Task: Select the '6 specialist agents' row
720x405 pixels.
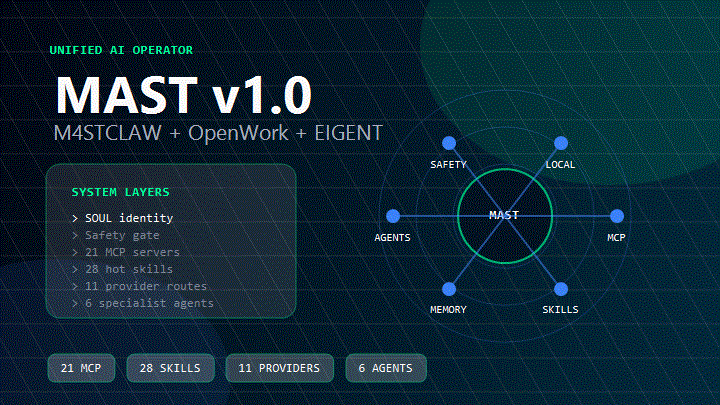Action: click(x=143, y=303)
